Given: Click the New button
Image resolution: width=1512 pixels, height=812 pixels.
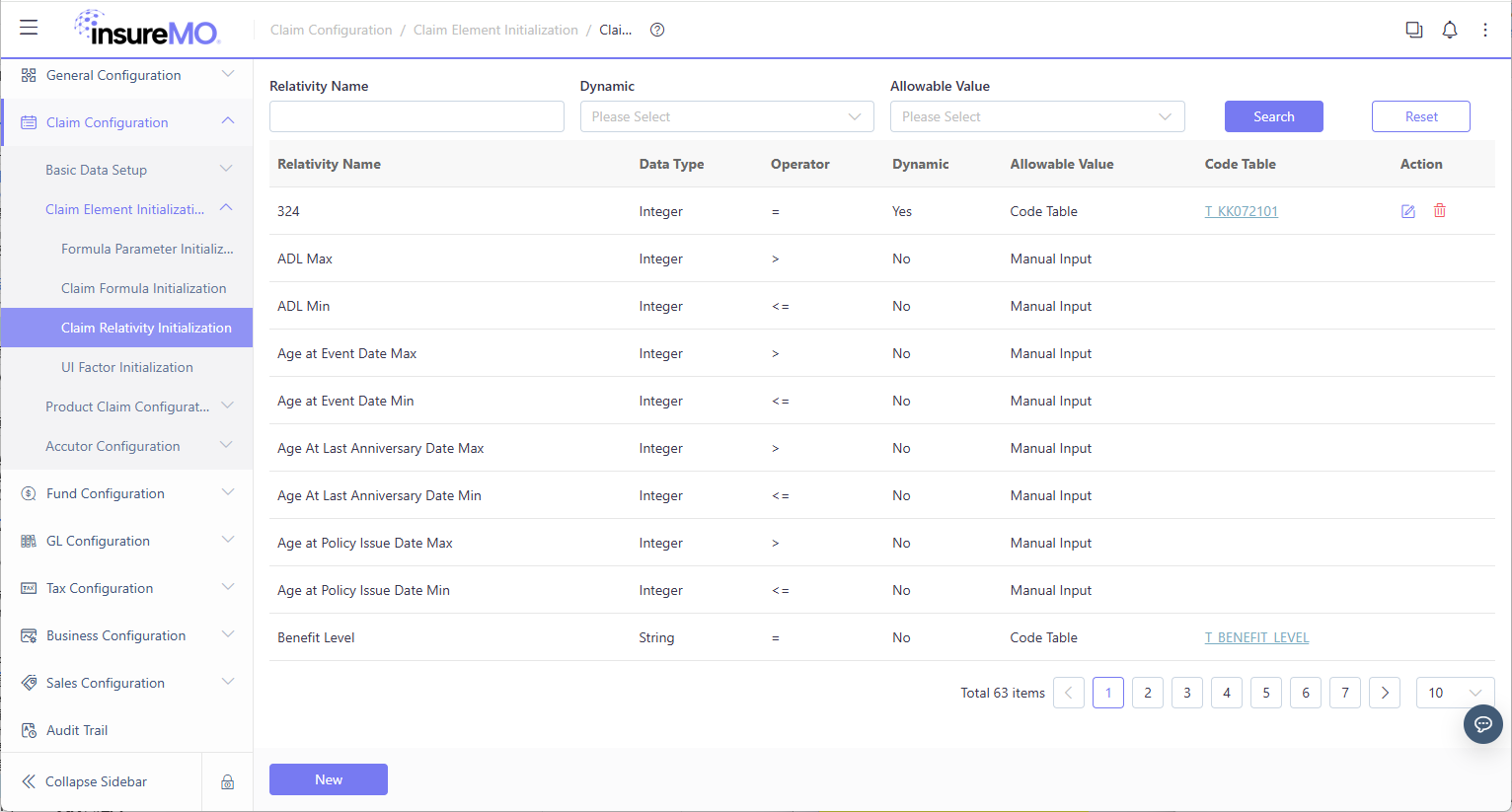Looking at the screenshot, I should pyautogui.click(x=329, y=779).
